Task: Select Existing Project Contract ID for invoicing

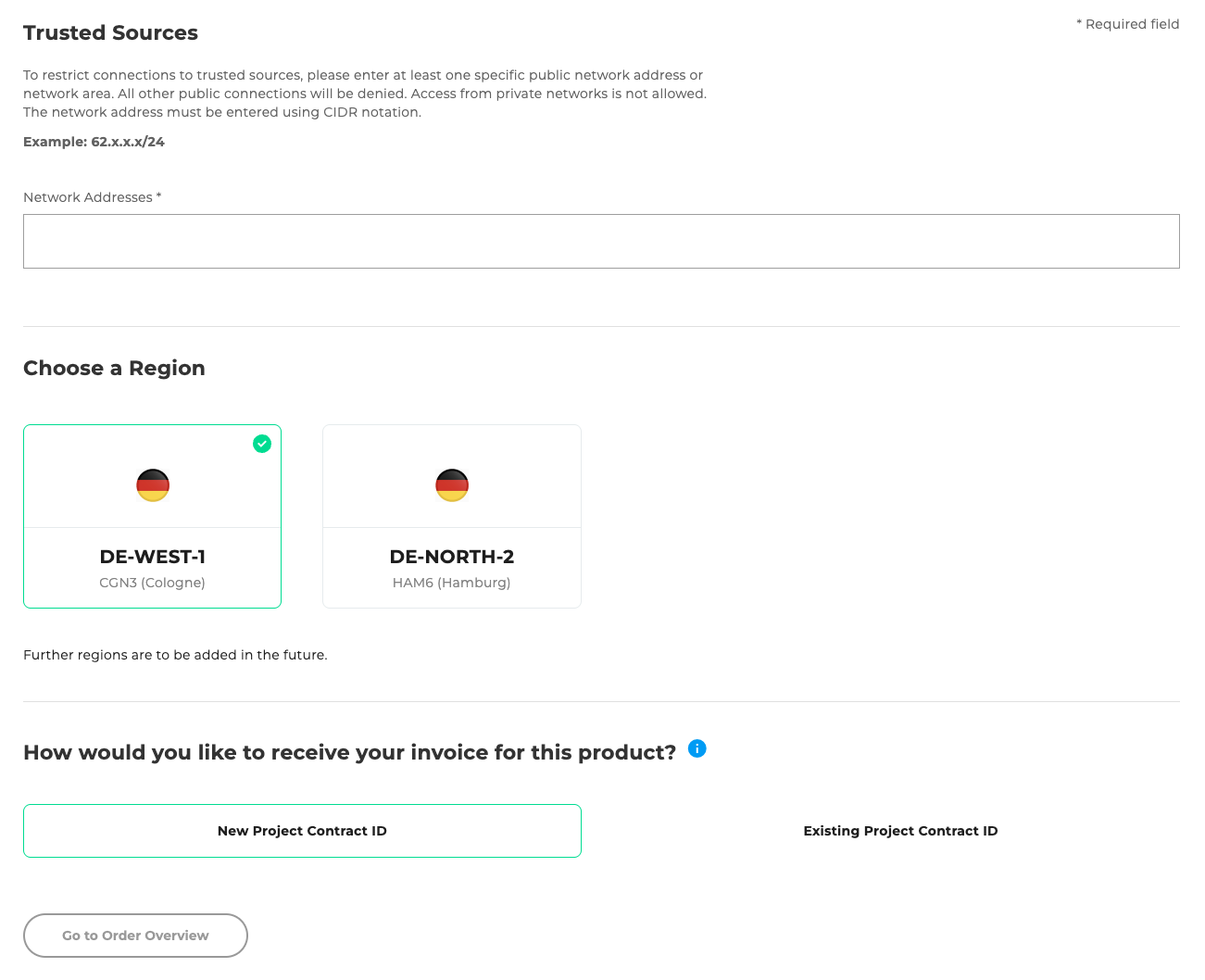Action: point(899,831)
